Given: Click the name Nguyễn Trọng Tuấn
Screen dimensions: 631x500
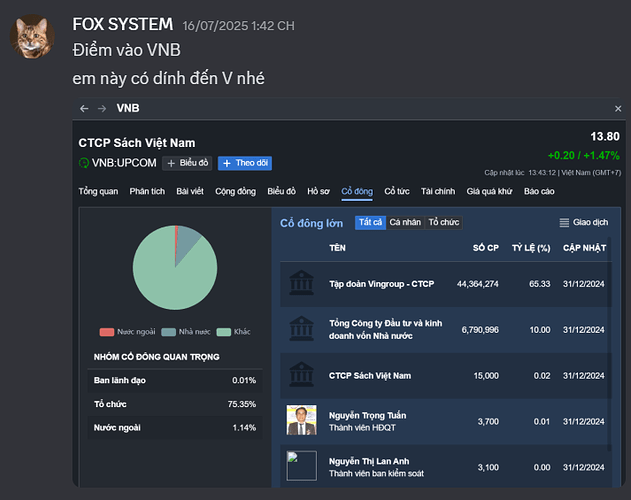Looking at the screenshot, I should click(367, 415).
